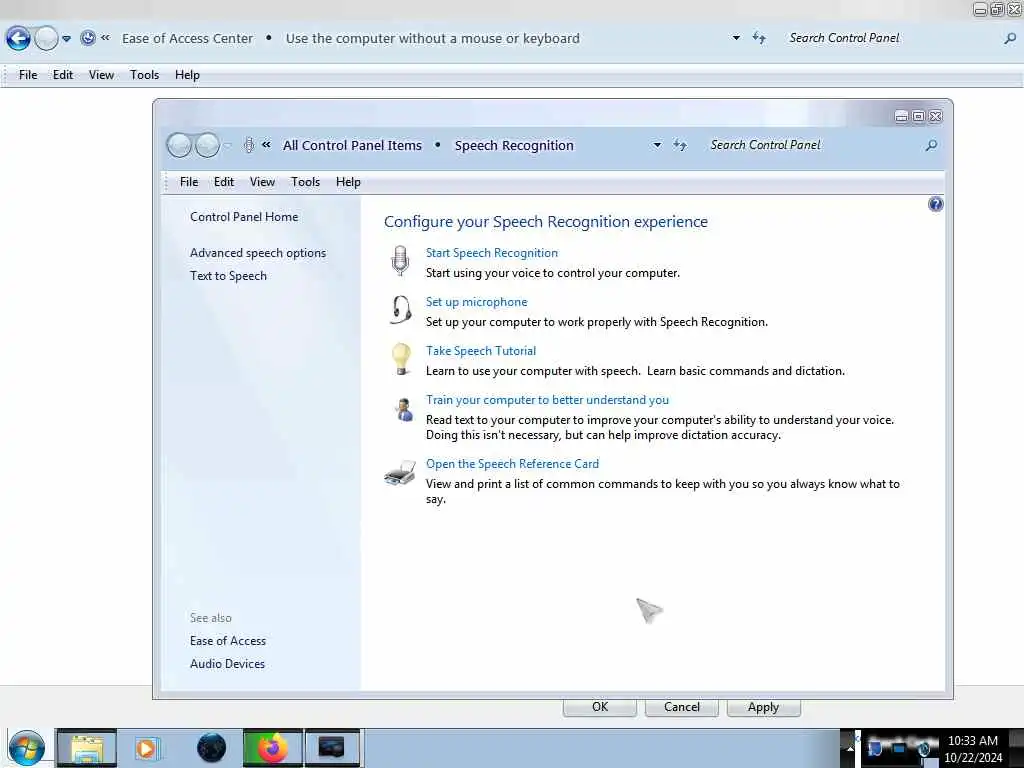1024x768 pixels.
Task: Open the dark monitor app in the taskbar
Action: (x=331, y=748)
